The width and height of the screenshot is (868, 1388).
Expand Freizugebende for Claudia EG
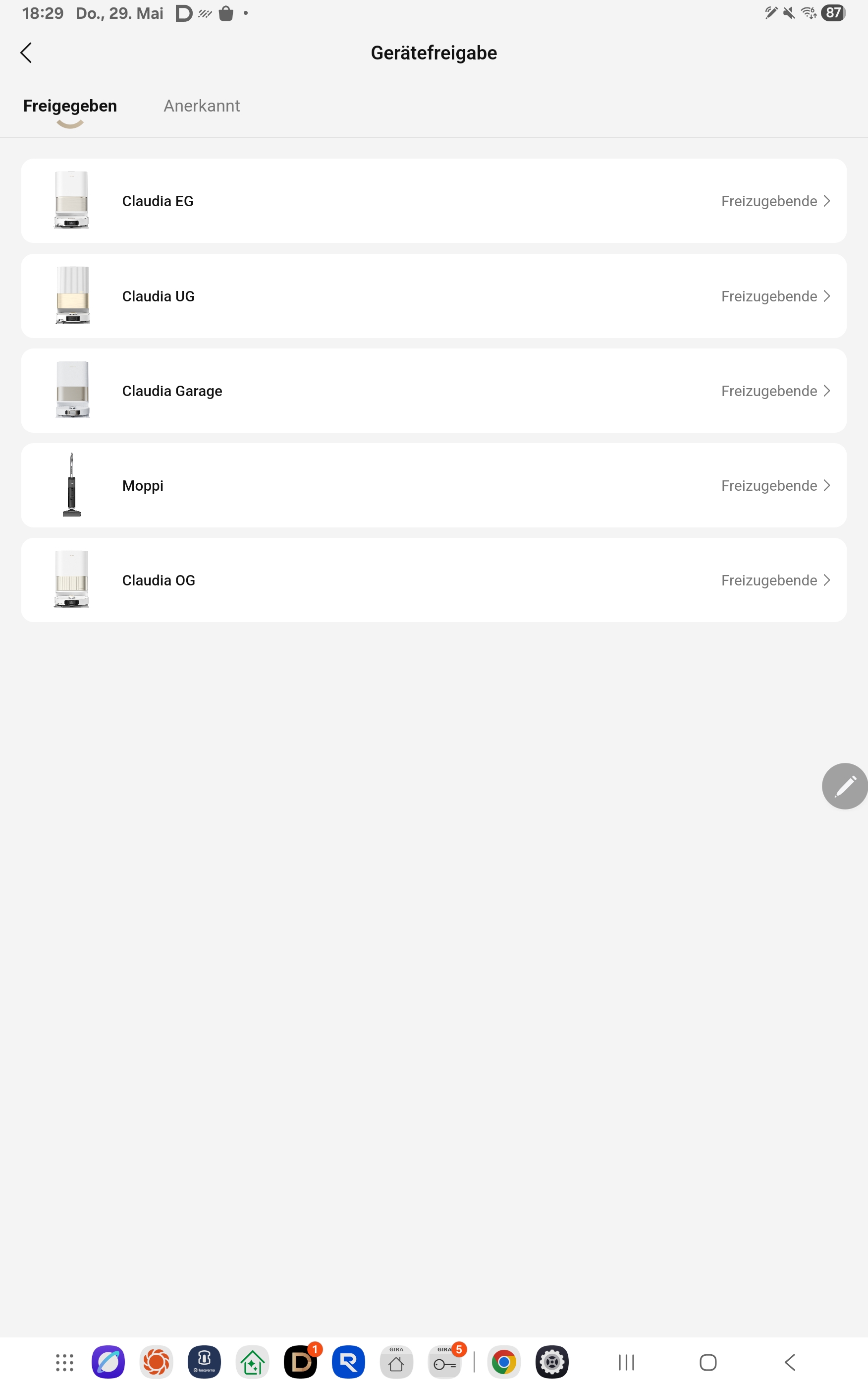coord(775,201)
